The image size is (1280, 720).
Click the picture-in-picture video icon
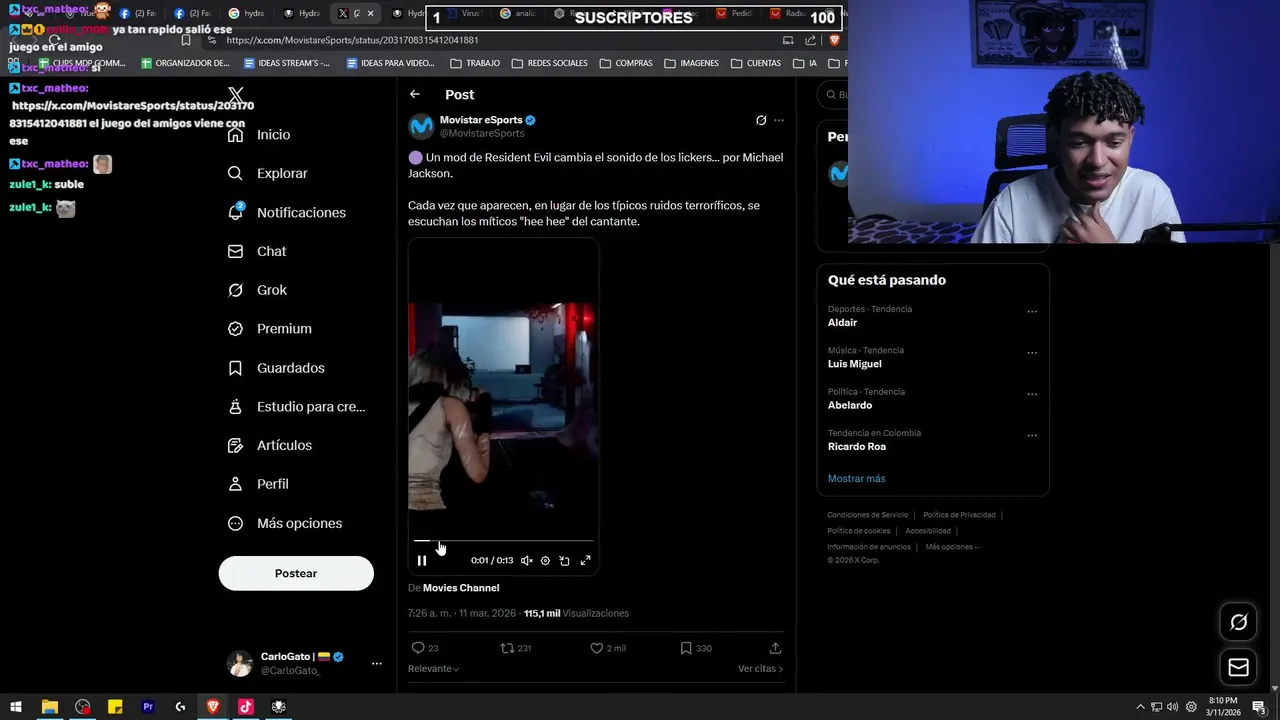(564, 561)
